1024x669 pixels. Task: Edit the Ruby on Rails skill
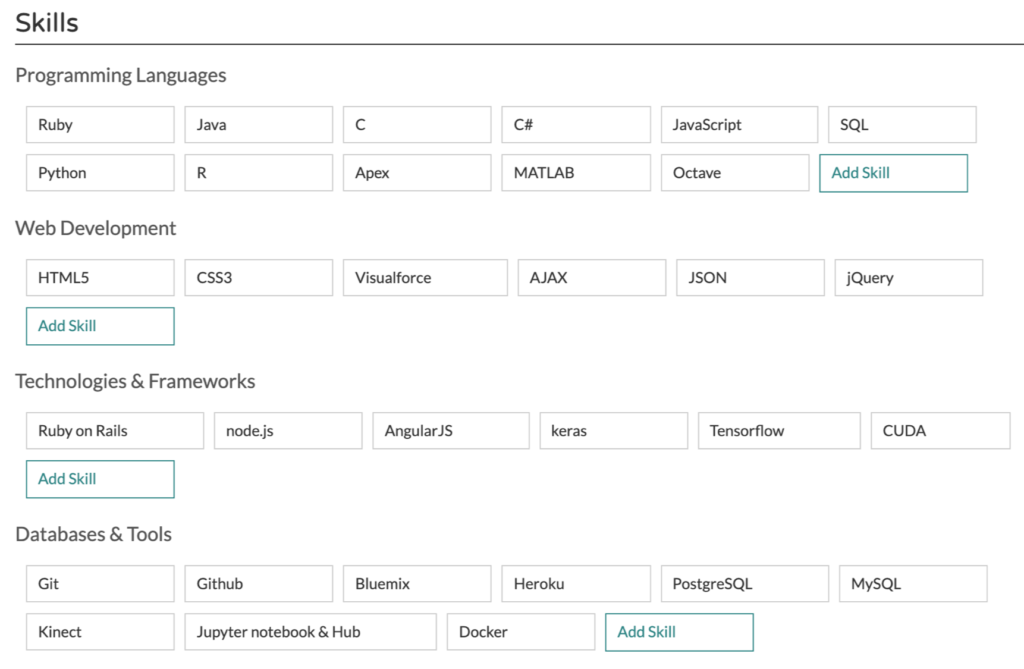pos(115,431)
